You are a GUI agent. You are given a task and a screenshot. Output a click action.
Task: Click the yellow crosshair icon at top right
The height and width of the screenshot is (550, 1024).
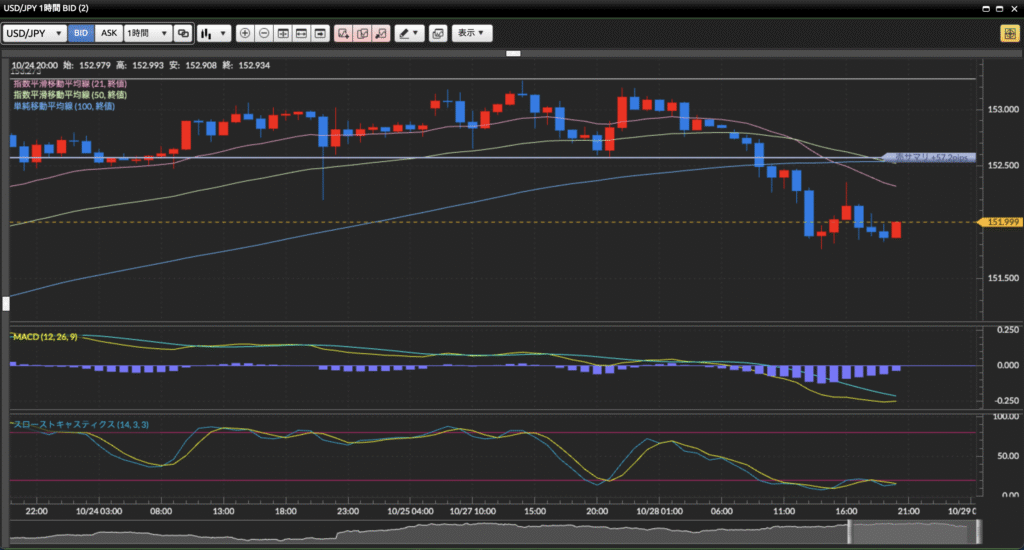pyautogui.click(x=1009, y=33)
